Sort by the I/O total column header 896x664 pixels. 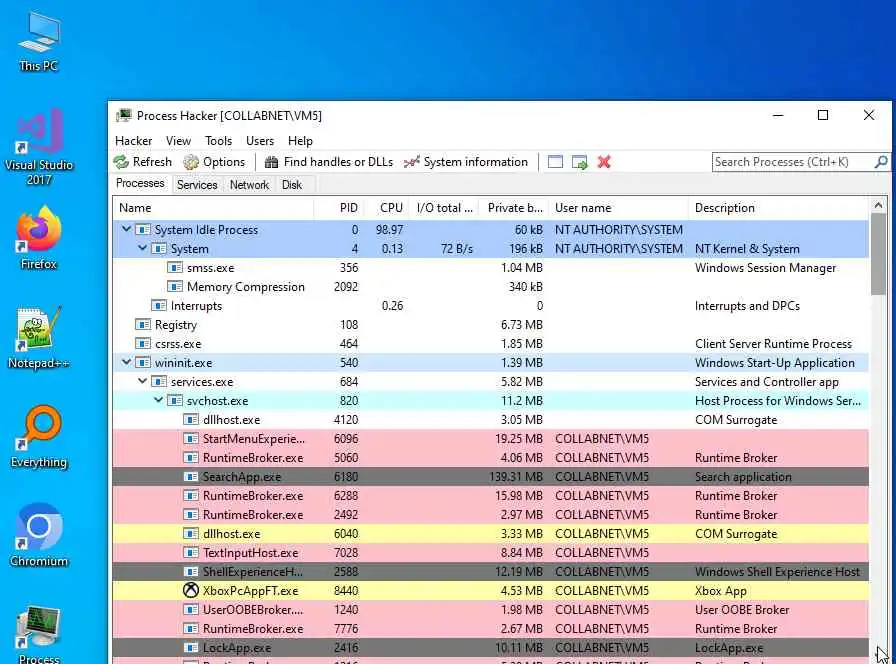444,208
